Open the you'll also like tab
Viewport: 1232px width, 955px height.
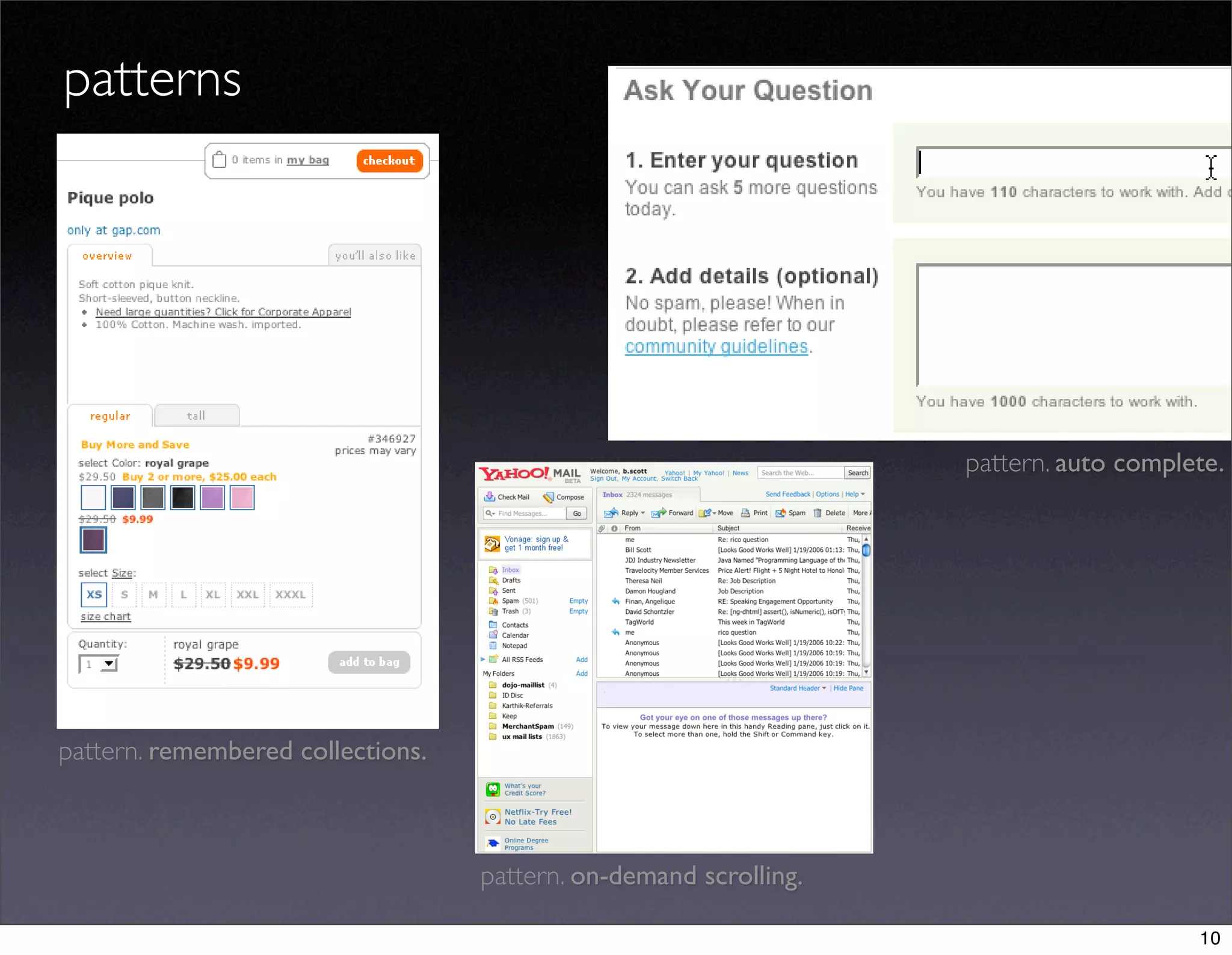375,256
